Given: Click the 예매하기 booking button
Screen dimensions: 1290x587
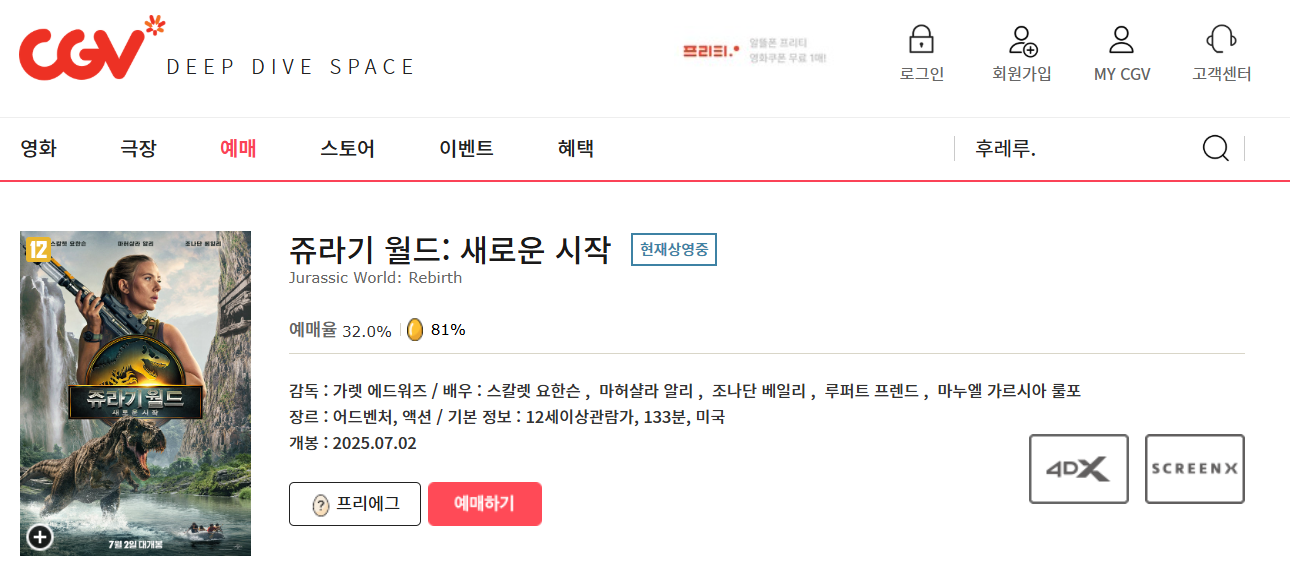Looking at the screenshot, I should point(485,504).
